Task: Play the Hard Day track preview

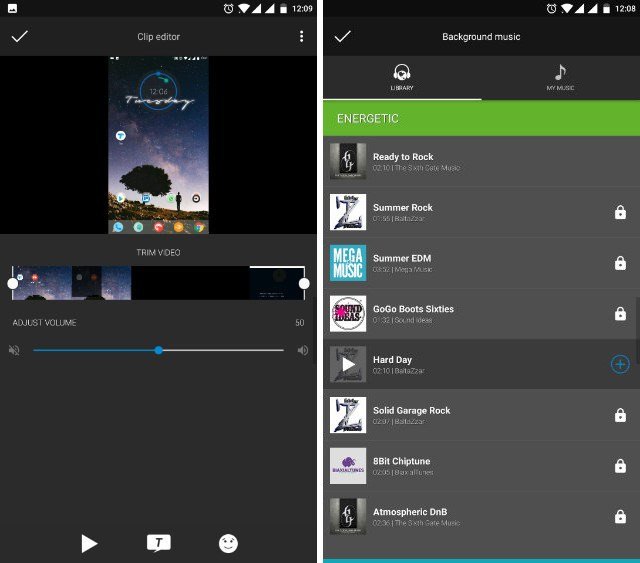Action: click(x=348, y=364)
